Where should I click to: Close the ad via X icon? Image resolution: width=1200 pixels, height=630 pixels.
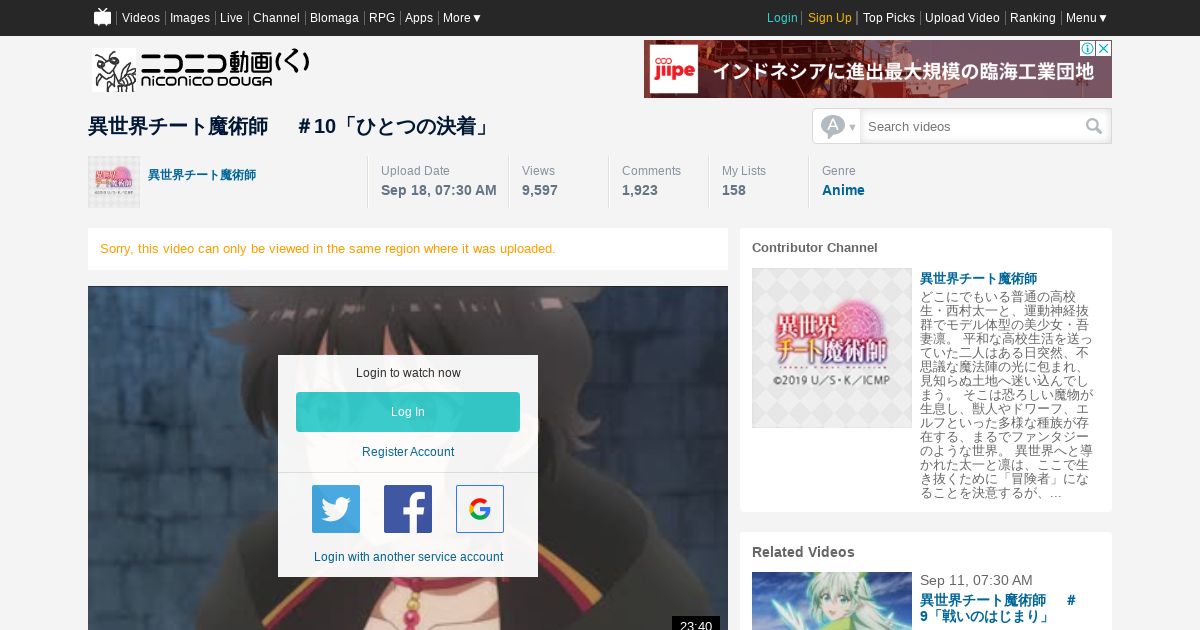coord(1104,48)
